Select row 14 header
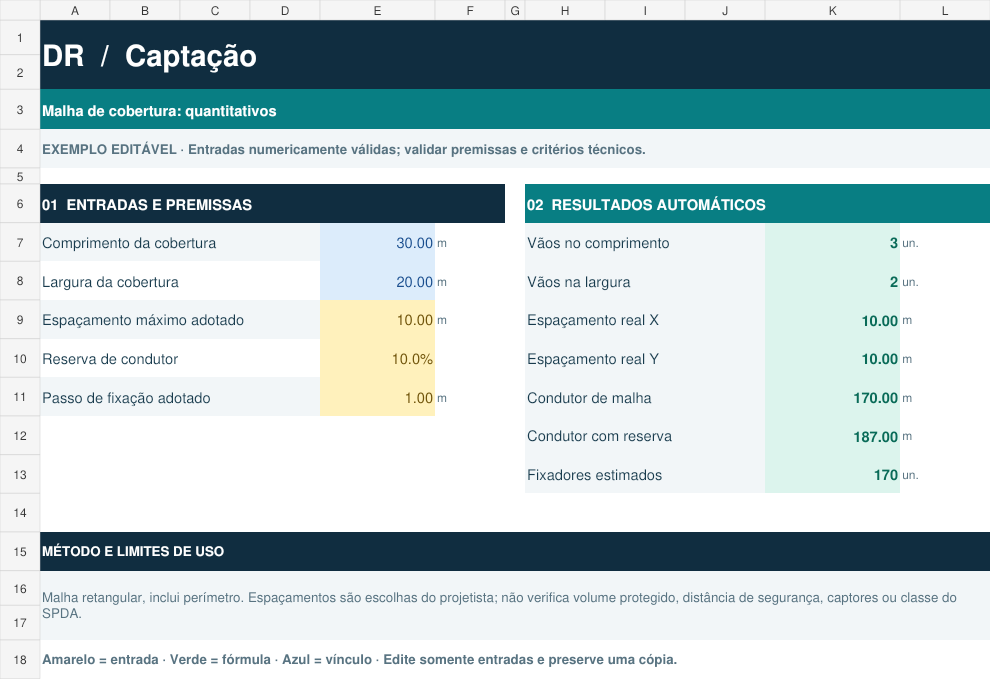The height and width of the screenshot is (679, 990). click(20, 513)
